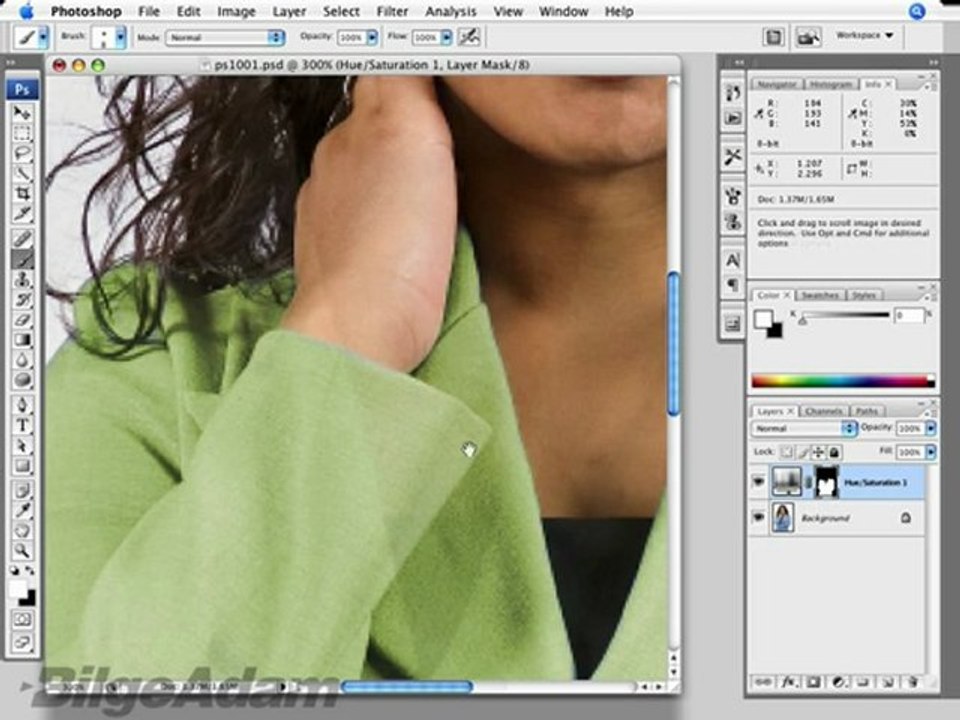Add a layer style via fx icon

(788, 681)
